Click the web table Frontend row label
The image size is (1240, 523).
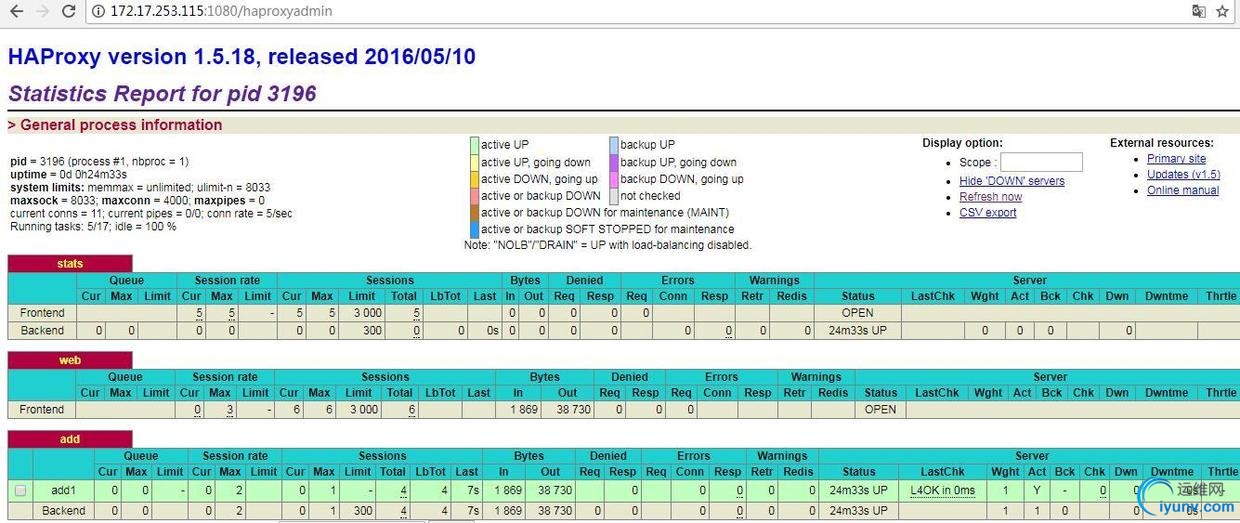(x=42, y=409)
